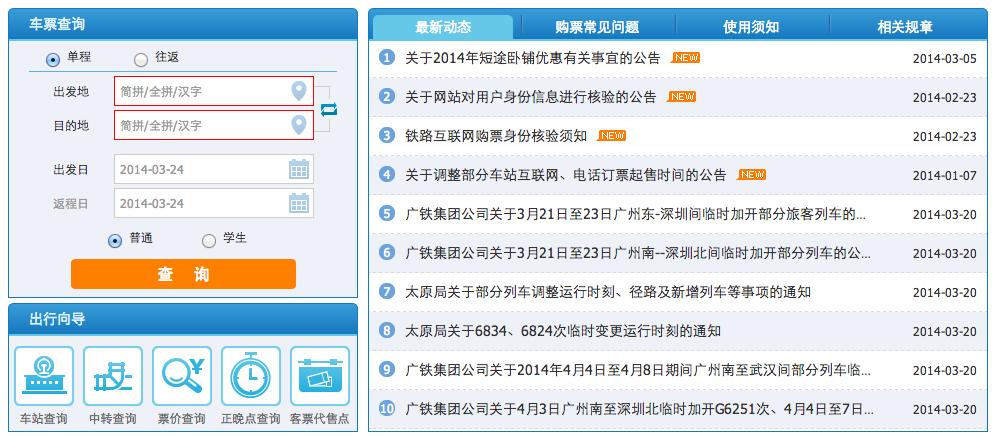The height and width of the screenshot is (439, 995).
Task: Select the 学生 student radio button
Action: [208, 241]
